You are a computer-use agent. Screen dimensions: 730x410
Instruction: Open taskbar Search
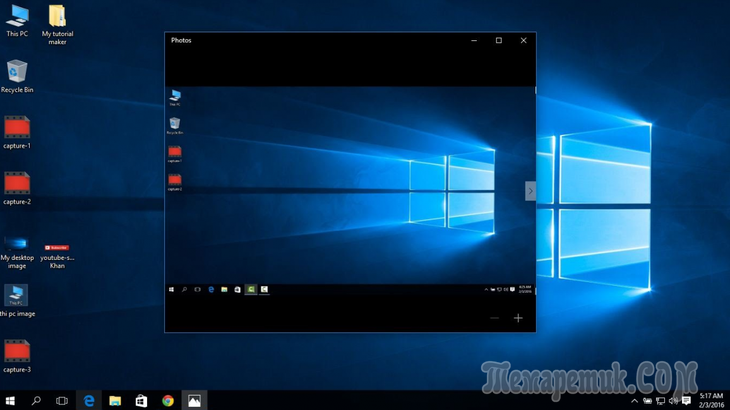tap(36, 400)
